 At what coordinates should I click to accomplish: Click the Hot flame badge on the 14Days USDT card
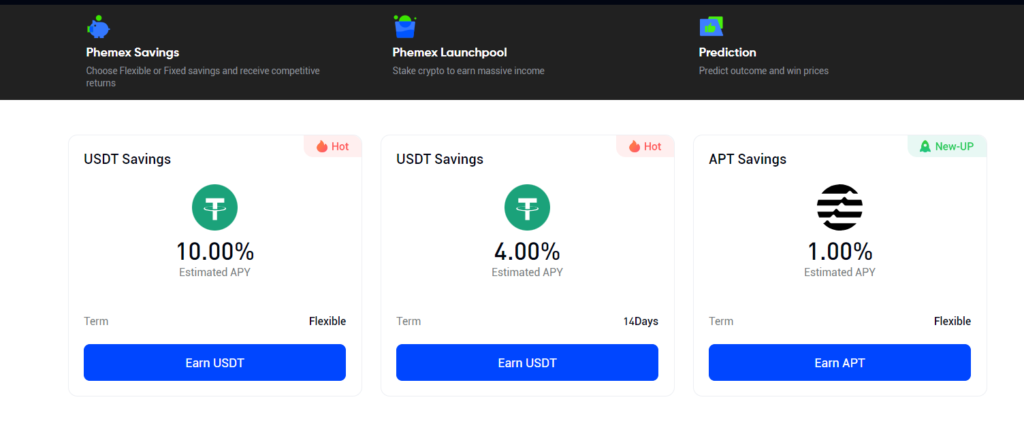pyautogui.click(x=645, y=146)
